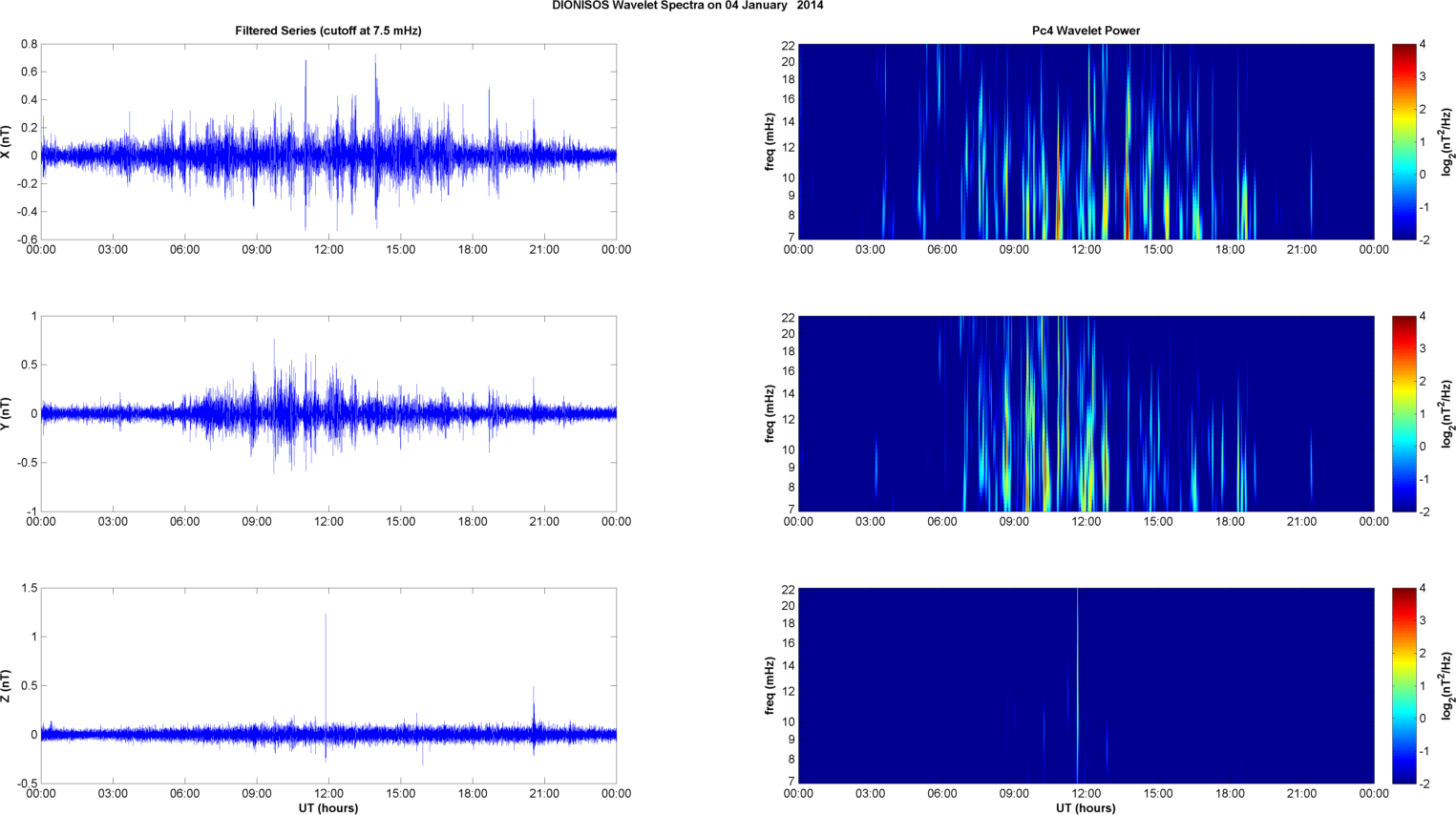Screen dimensions: 1456x815
Task: Click the 3 value on bottom colorbar
Action: point(1423,621)
